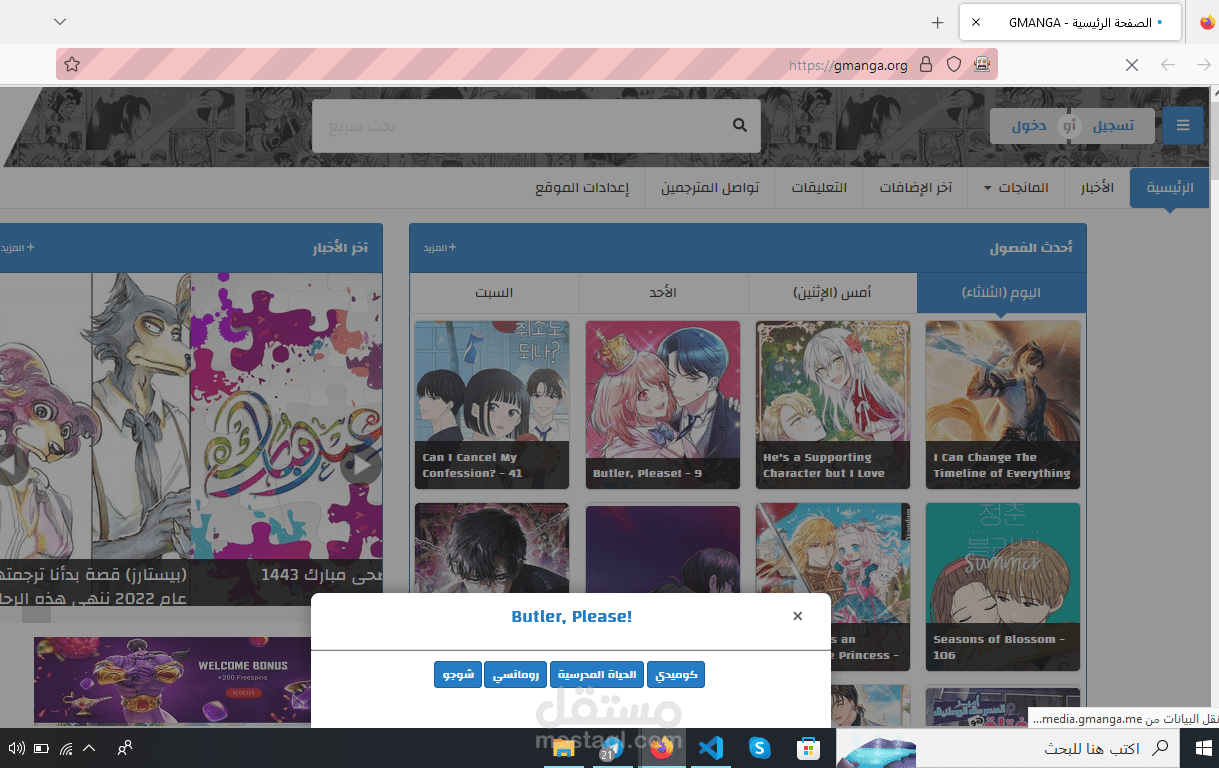The image size is (1219, 768).
Task: Open Seasons of Blossom - 106 thumbnail
Action: tap(1003, 587)
